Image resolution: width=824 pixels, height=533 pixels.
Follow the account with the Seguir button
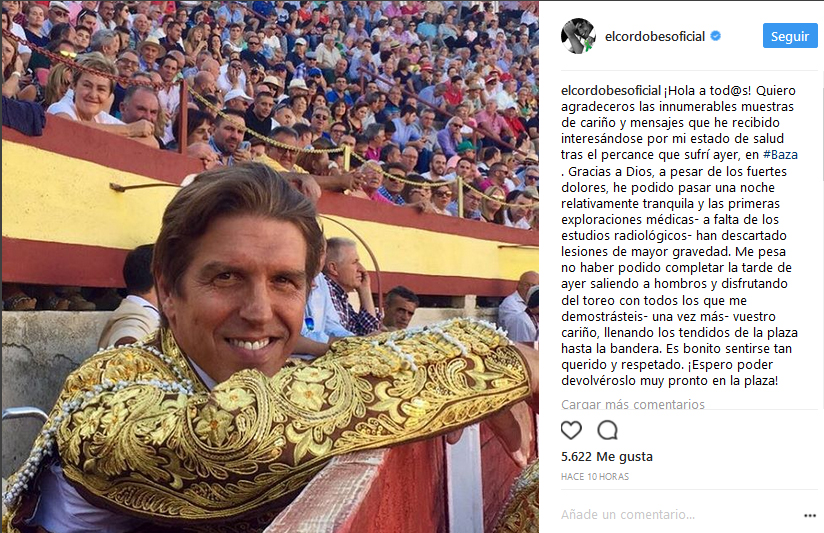tap(790, 36)
